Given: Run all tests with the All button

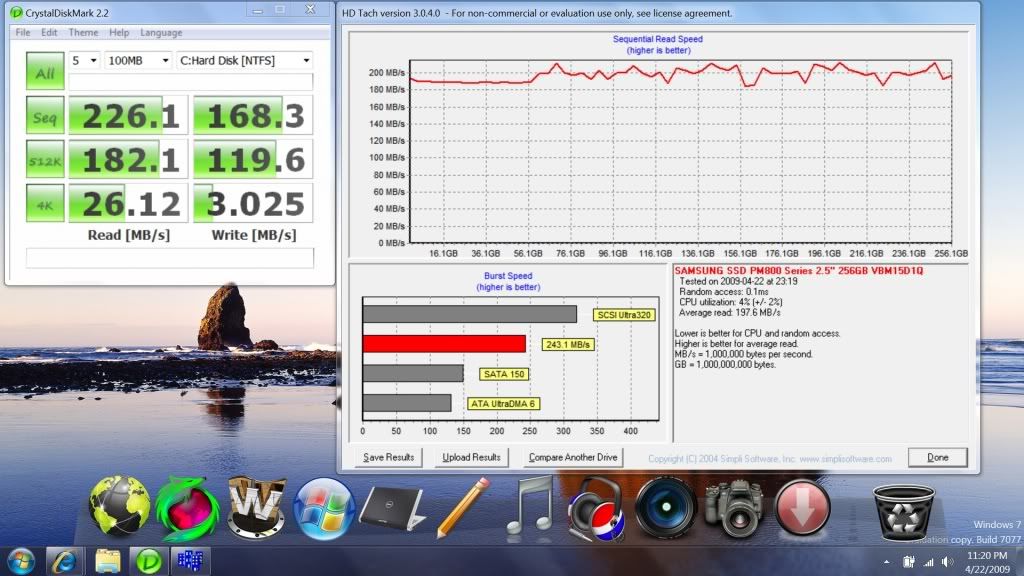Looking at the screenshot, I should (45, 71).
